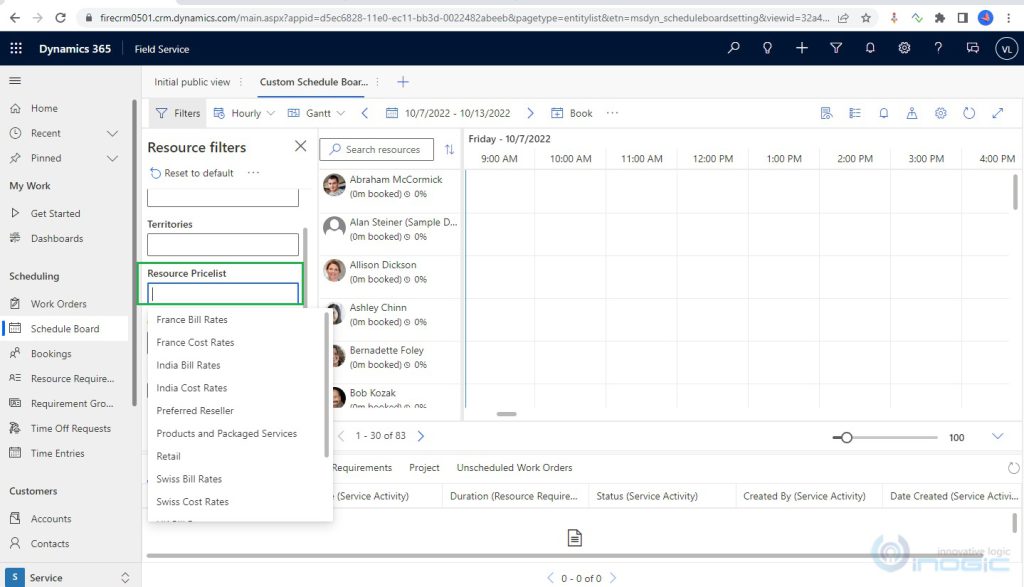1024x587 pixels.
Task: Open the notifications bell on the board toolbar
Action: coord(883,113)
